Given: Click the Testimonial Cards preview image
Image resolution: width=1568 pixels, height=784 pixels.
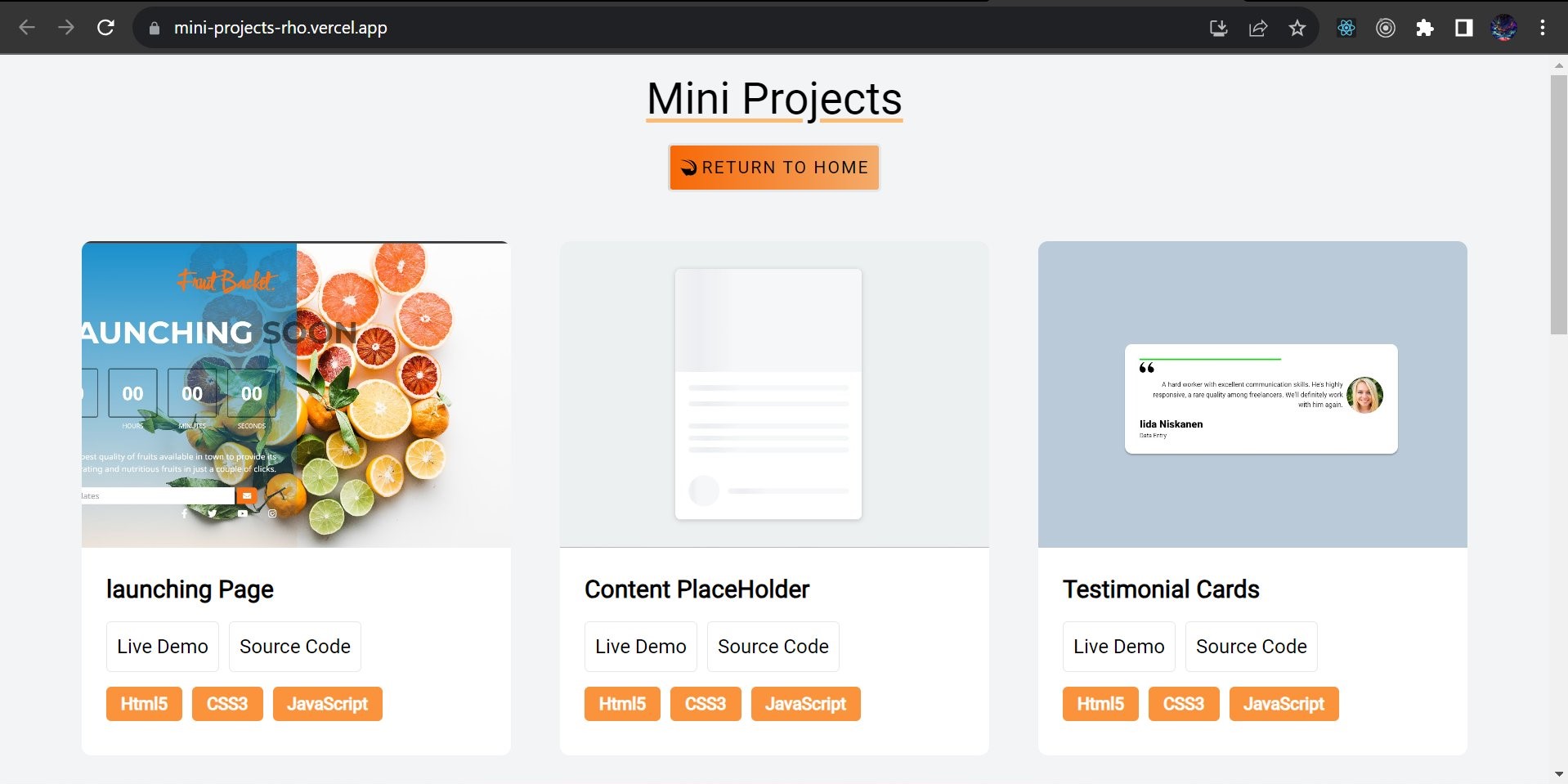Looking at the screenshot, I should click(1252, 394).
